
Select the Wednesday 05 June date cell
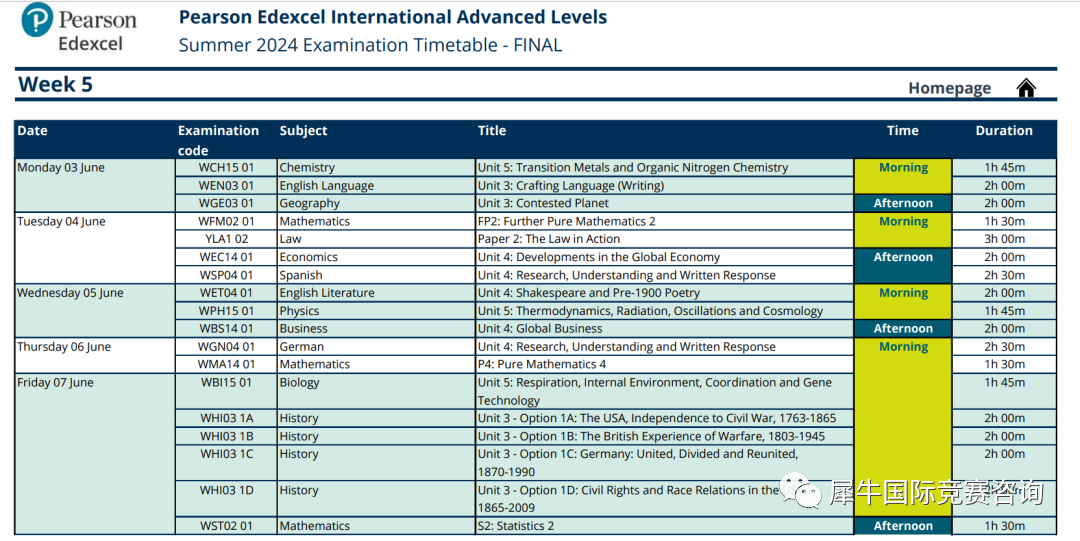click(95, 311)
